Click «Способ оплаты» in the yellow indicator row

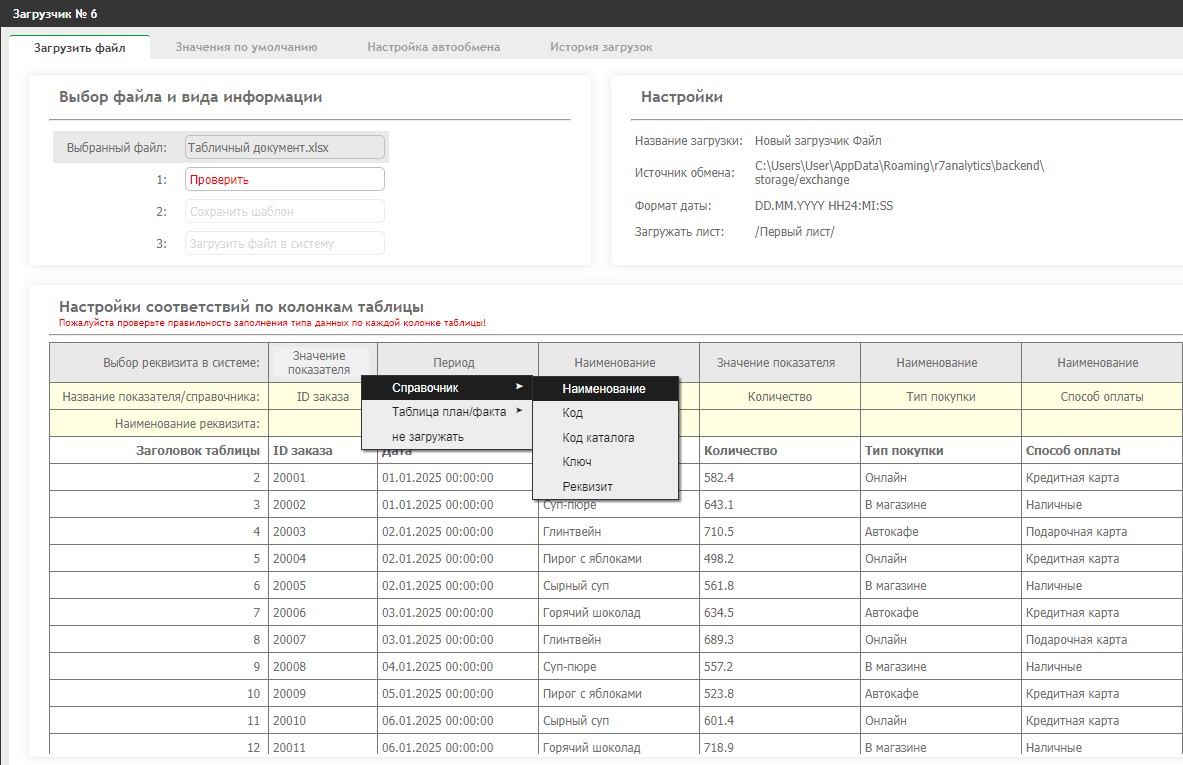coord(1102,397)
